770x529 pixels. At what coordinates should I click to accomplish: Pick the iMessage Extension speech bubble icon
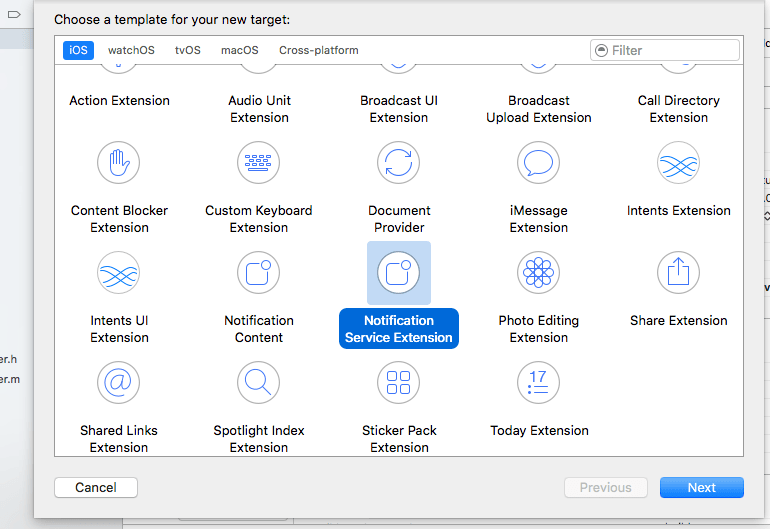pyautogui.click(x=539, y=162)
